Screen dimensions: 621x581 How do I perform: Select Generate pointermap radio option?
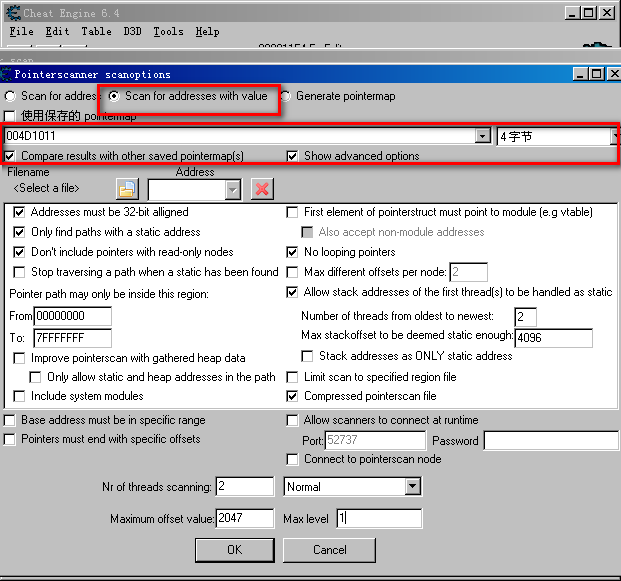pos(286,96)
